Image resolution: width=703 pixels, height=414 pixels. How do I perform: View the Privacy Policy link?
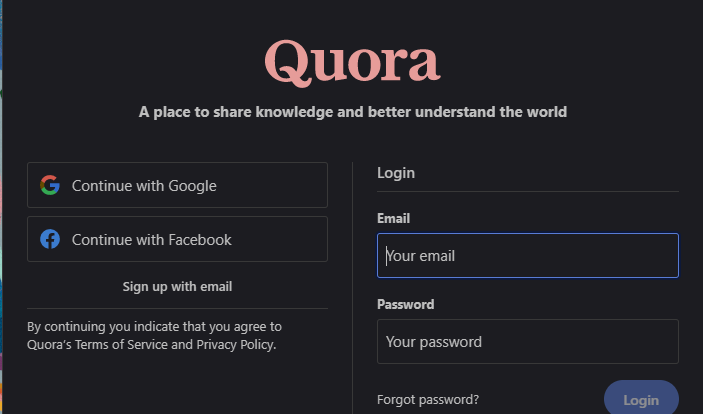[x=234, y=345]
